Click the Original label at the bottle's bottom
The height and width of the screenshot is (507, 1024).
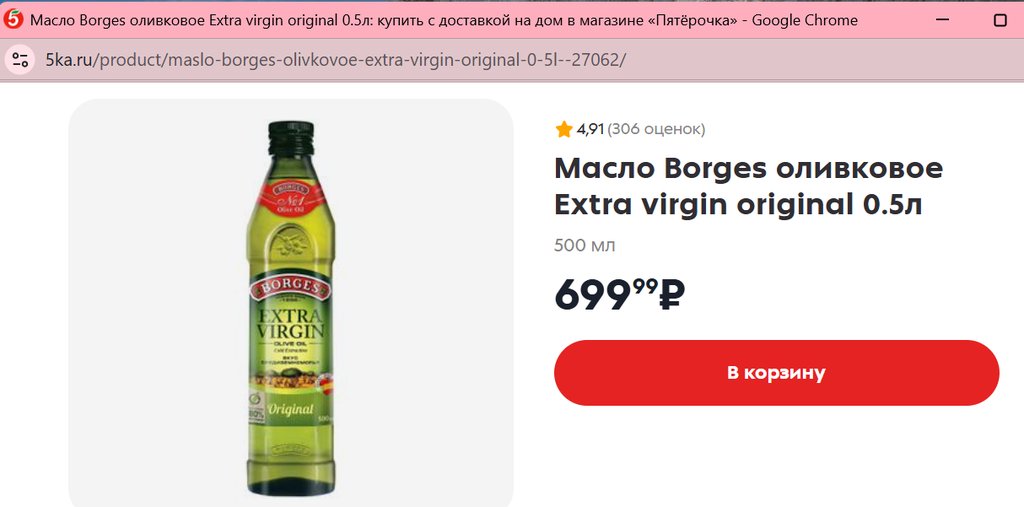tap(291, 410)
